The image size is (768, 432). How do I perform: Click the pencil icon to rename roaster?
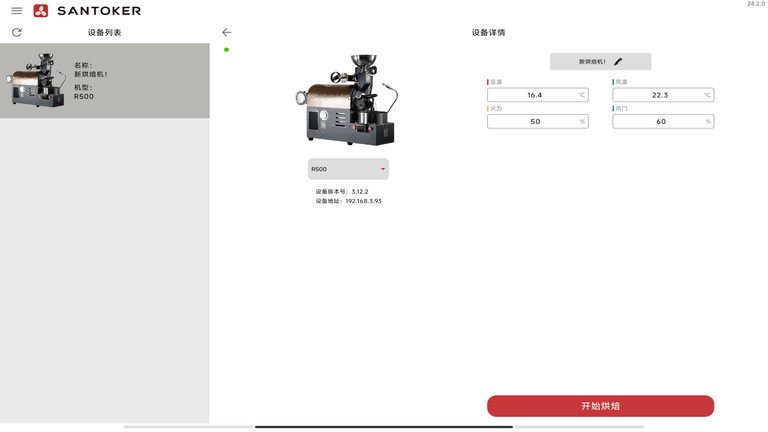[618, 62]
